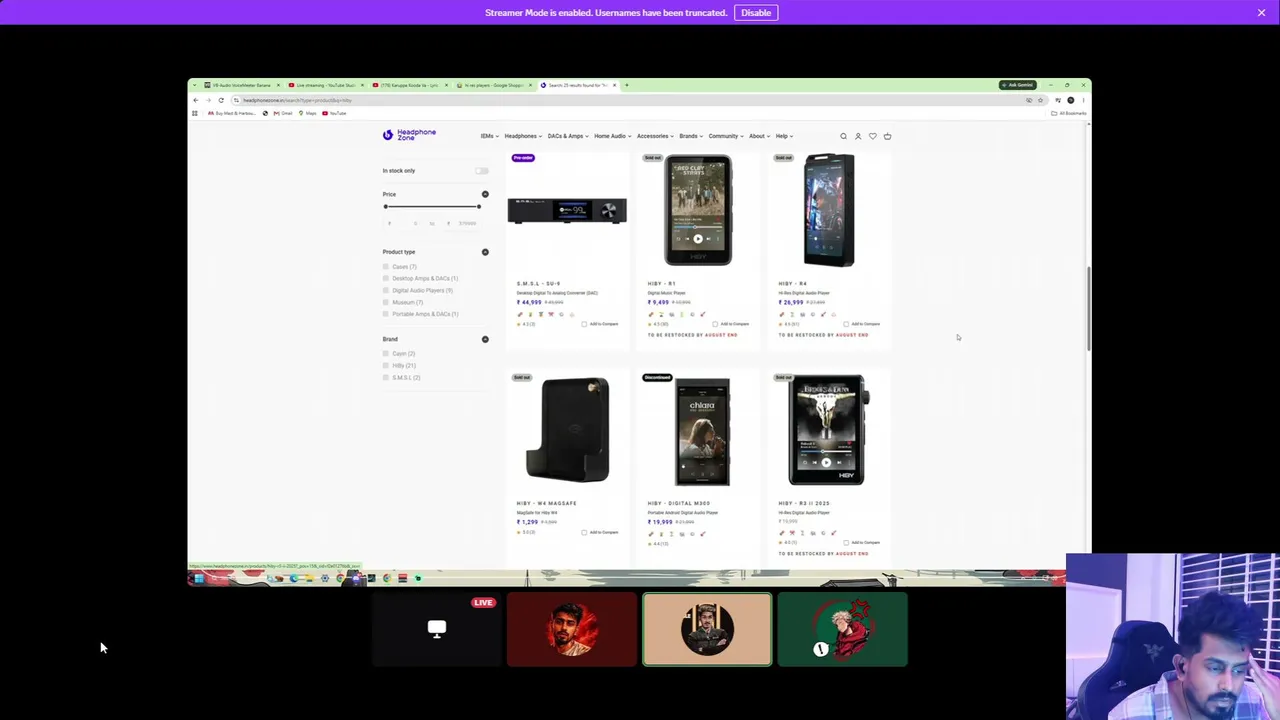This screenshot has width=1280, height=720.
Task: Open the HiBy Digital M300 product title
Action: click(679, 503)
